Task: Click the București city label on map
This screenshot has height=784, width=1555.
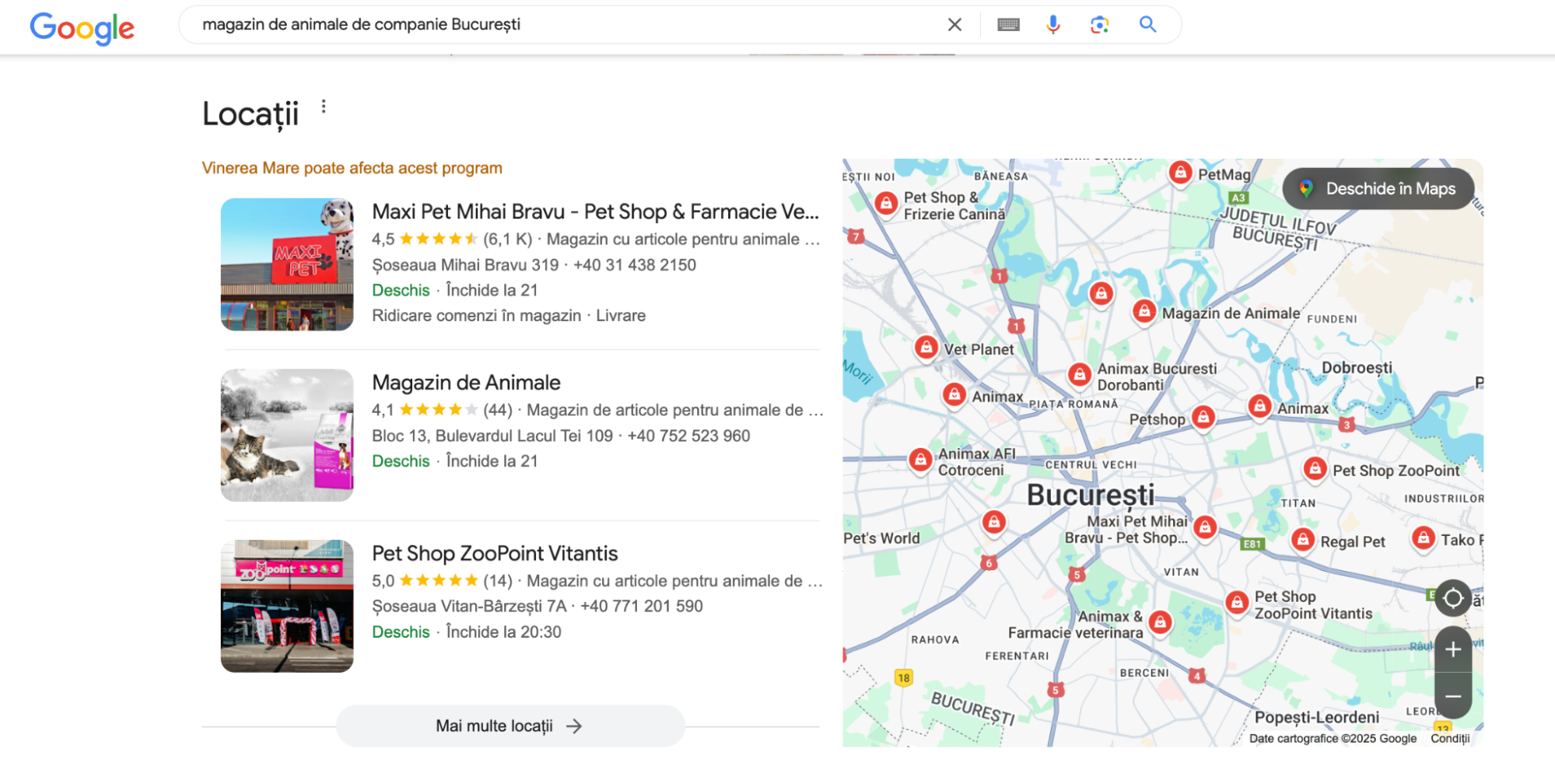Action: point(1091,495)
